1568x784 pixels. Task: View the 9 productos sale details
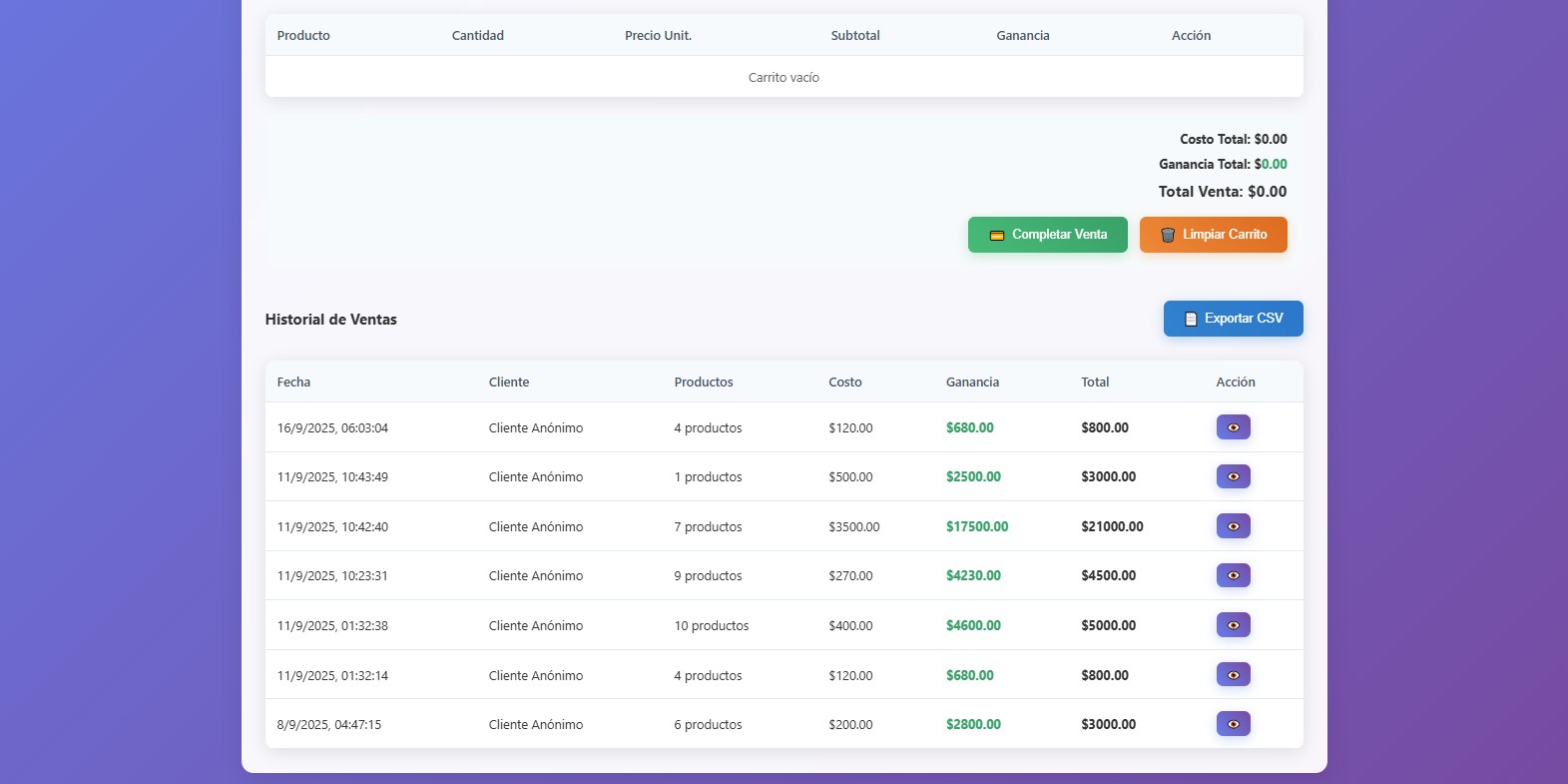[x=1233, y=575]
